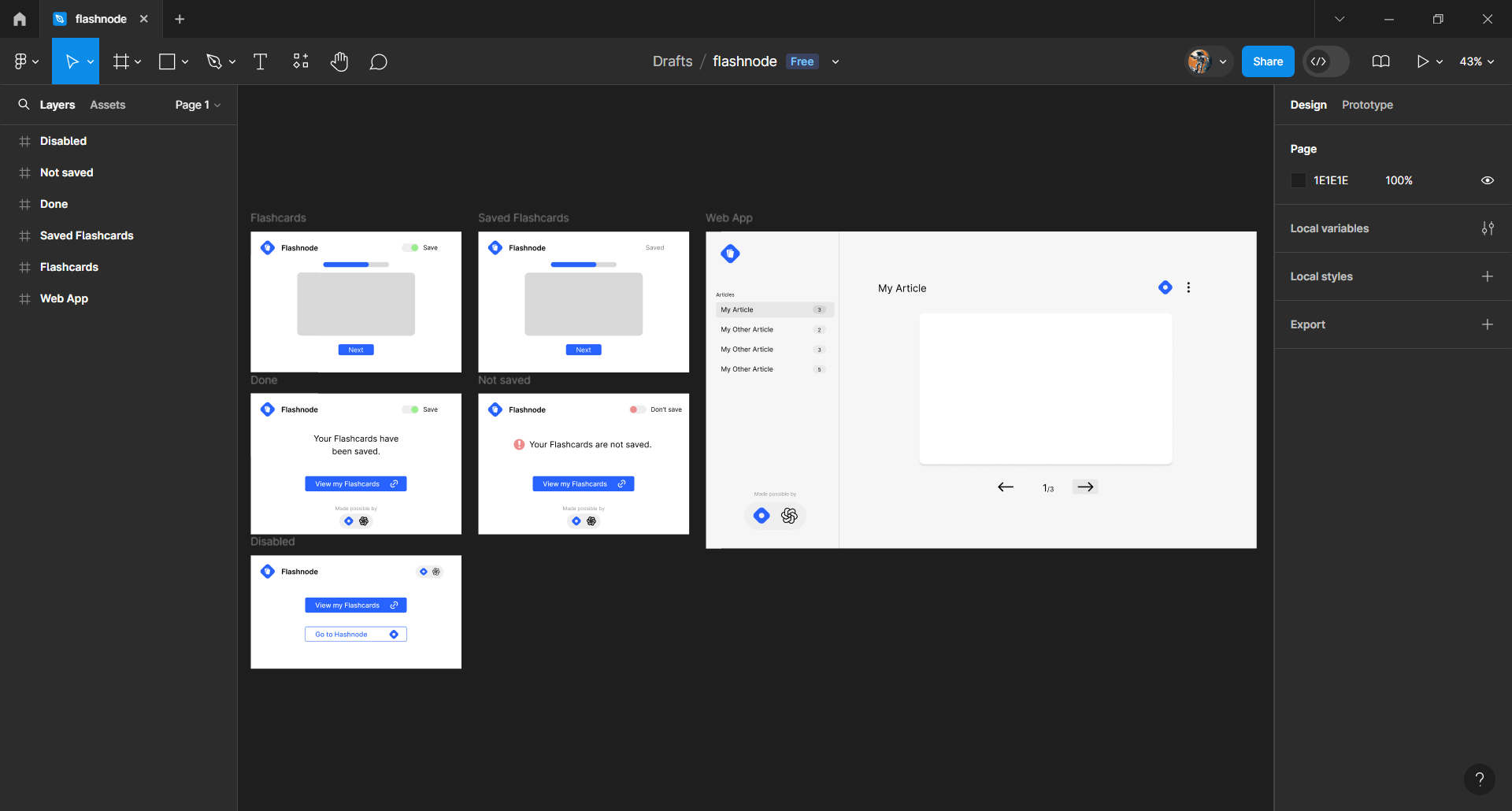Select the Saved Flashcards layer
Viewport: 1512px width, 811px height.
(118, 235)
